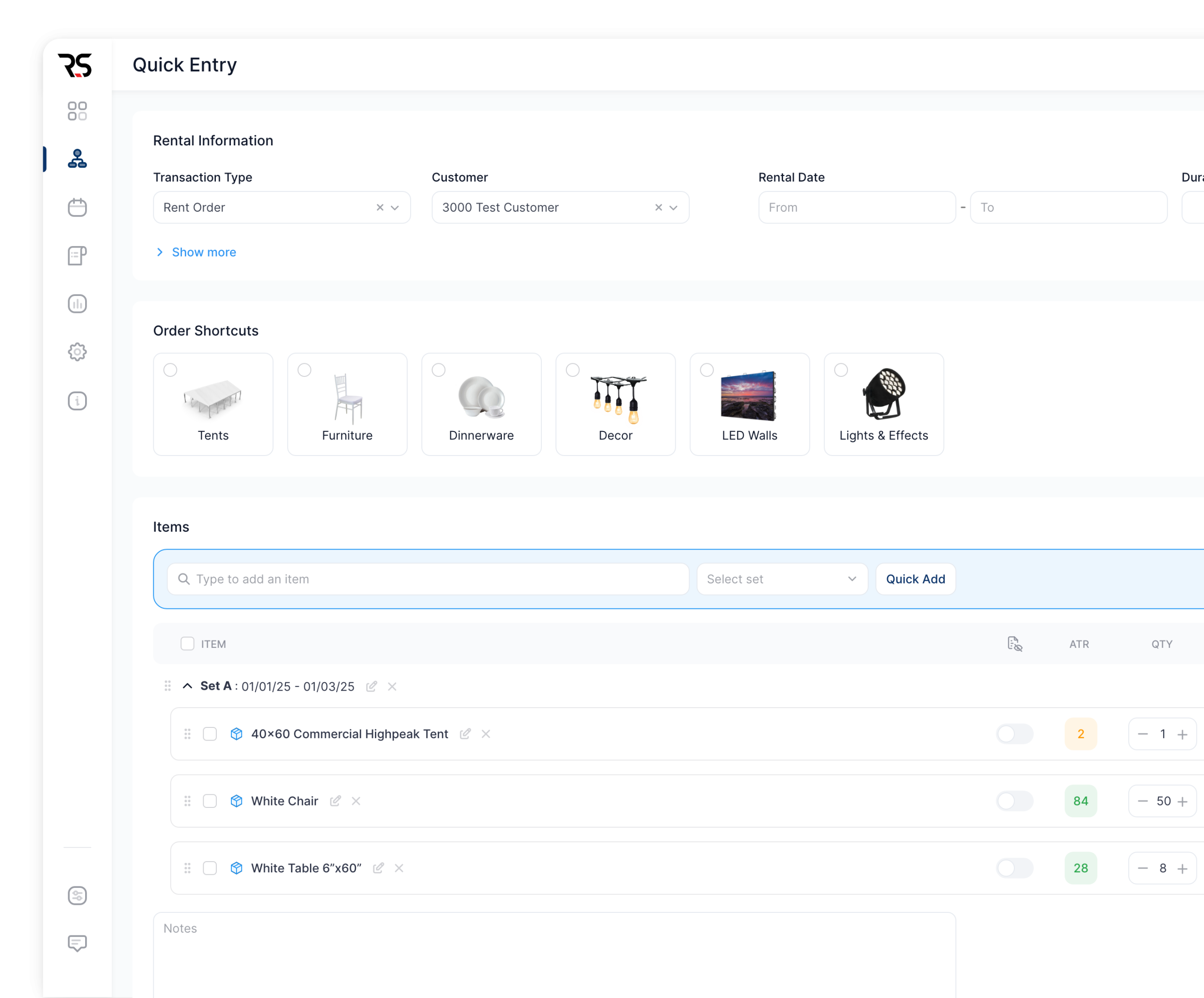Click the White Chair drag handle

tap(187, 801)
